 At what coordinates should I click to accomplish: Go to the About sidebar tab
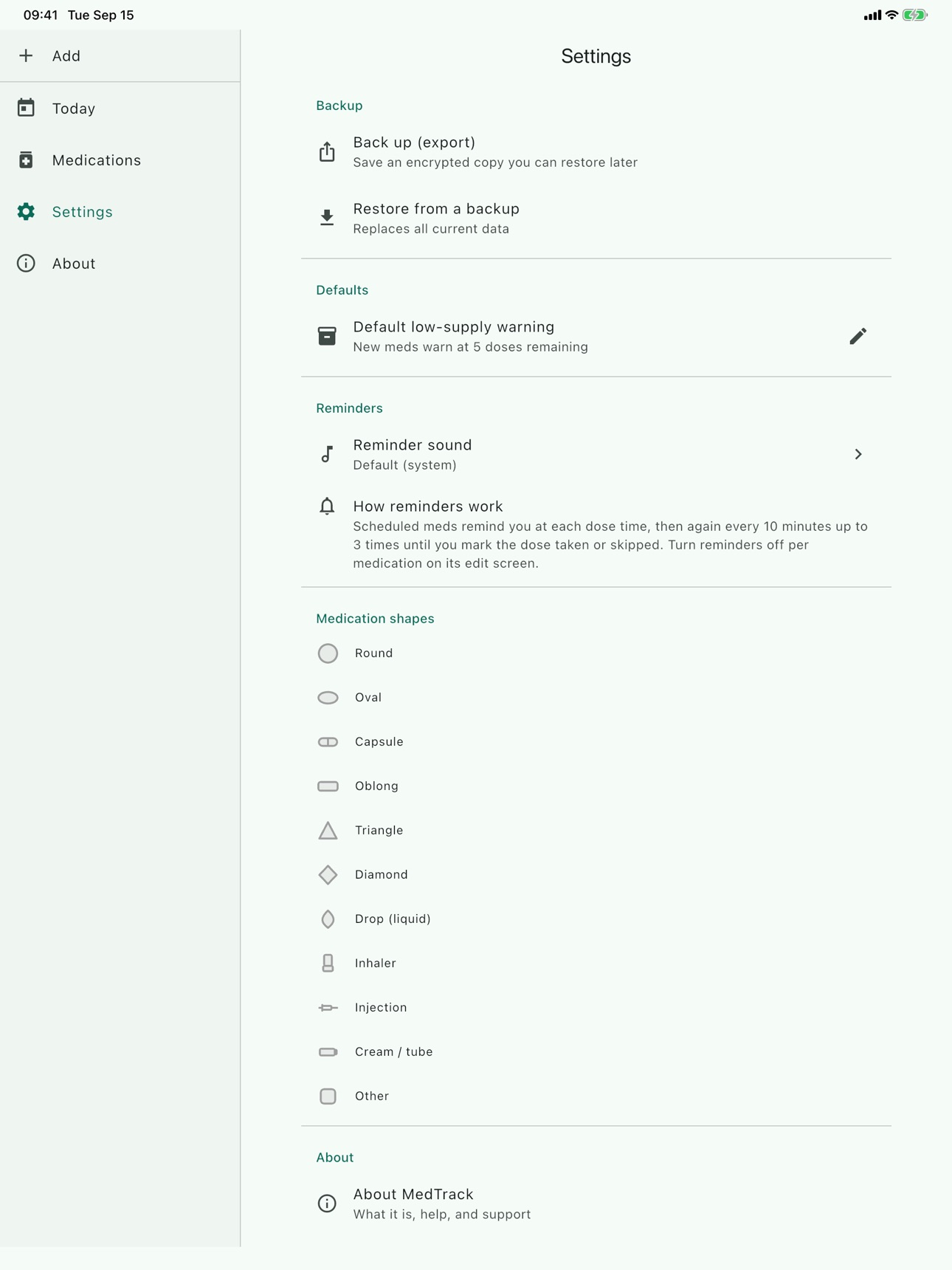pos(120,264)
